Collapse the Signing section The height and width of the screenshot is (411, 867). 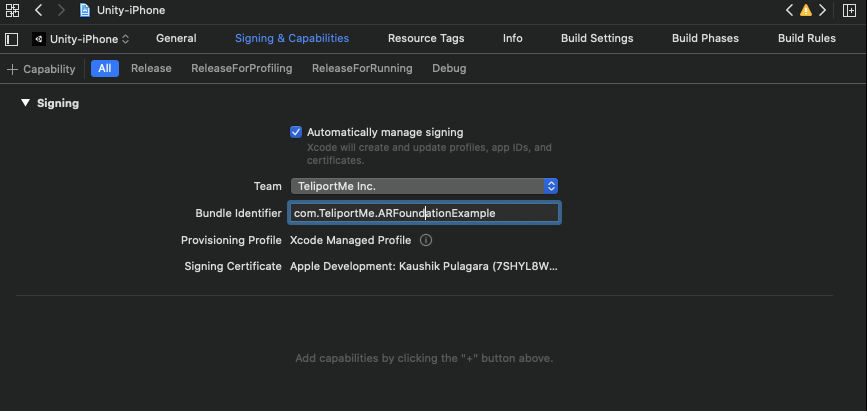(x=25, y=103)
